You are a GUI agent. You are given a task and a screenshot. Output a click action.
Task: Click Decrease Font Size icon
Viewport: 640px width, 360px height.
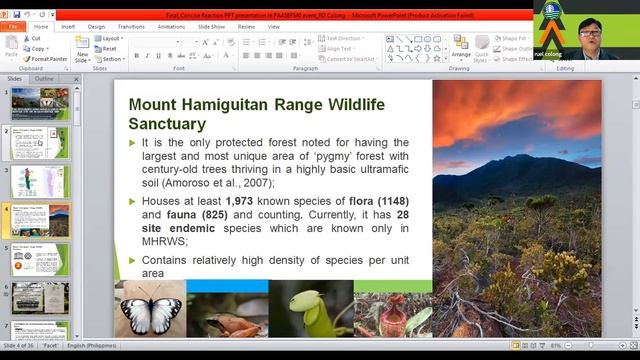pyautogui.click(x=216, y=42)
